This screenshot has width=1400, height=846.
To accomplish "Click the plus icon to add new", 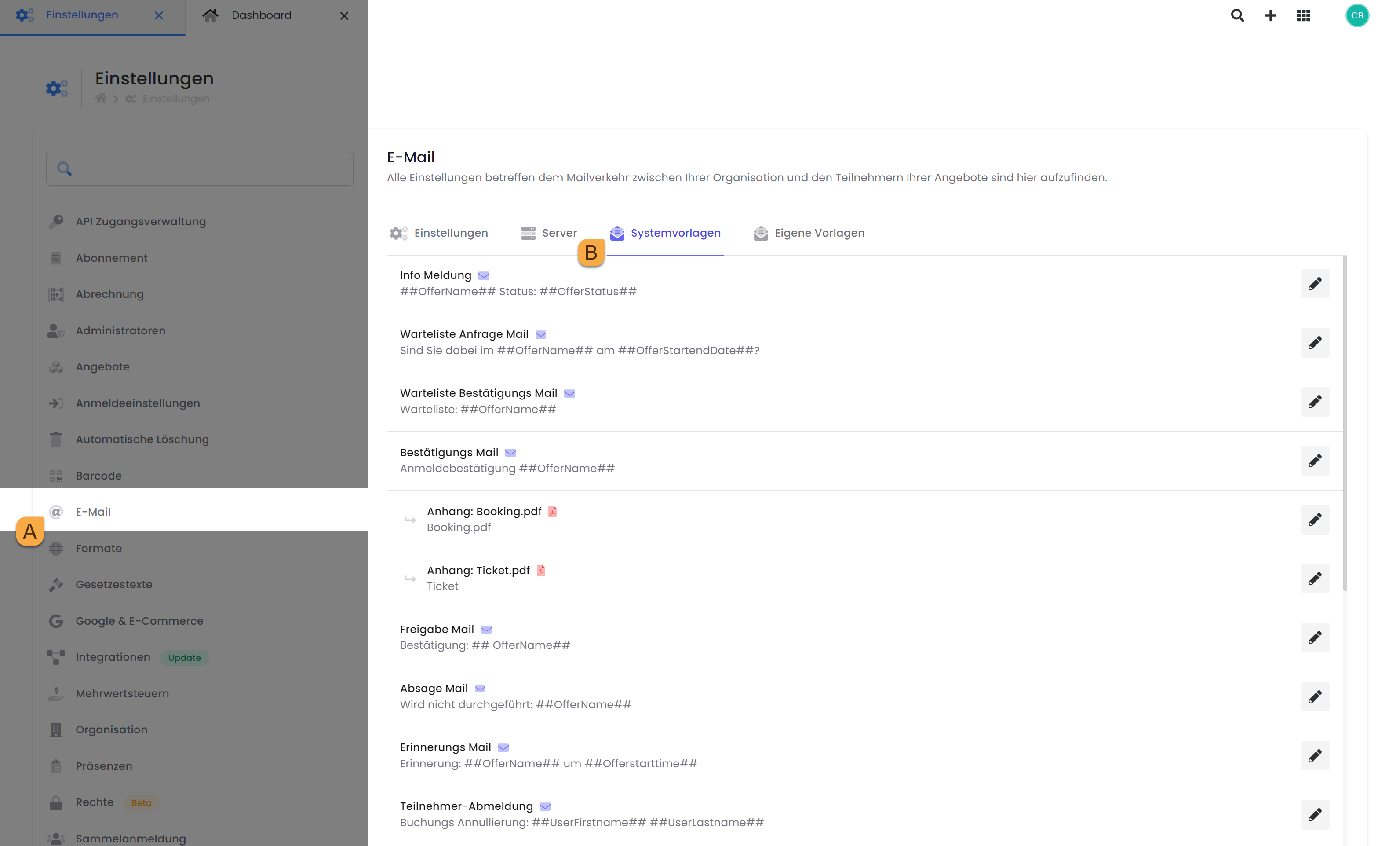I will [x=1270, y=15].
